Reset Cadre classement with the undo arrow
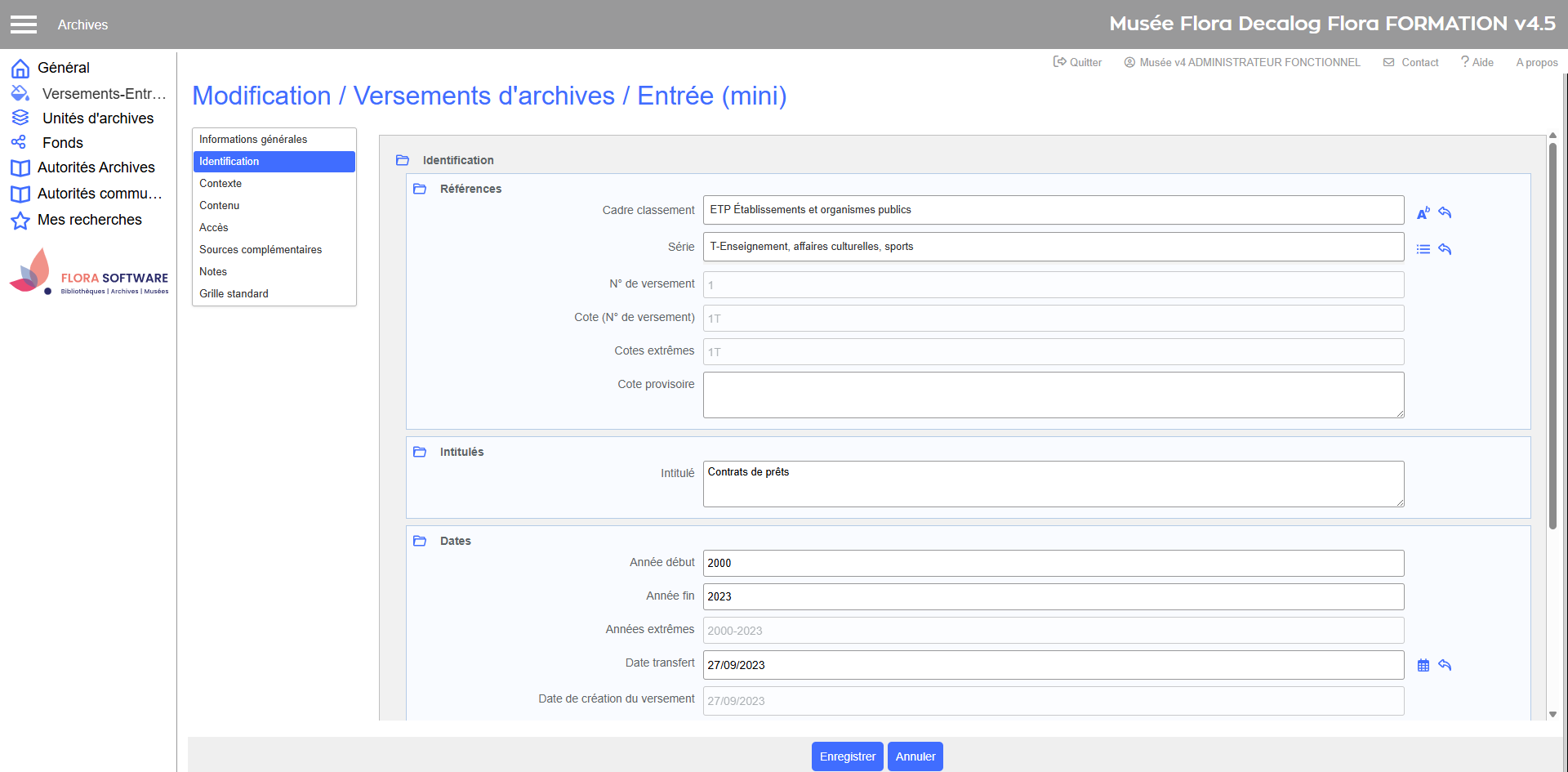Image resolution: width=1568 pixels, height=772 pixels. pyautogui.click(x=1445, y=213)
